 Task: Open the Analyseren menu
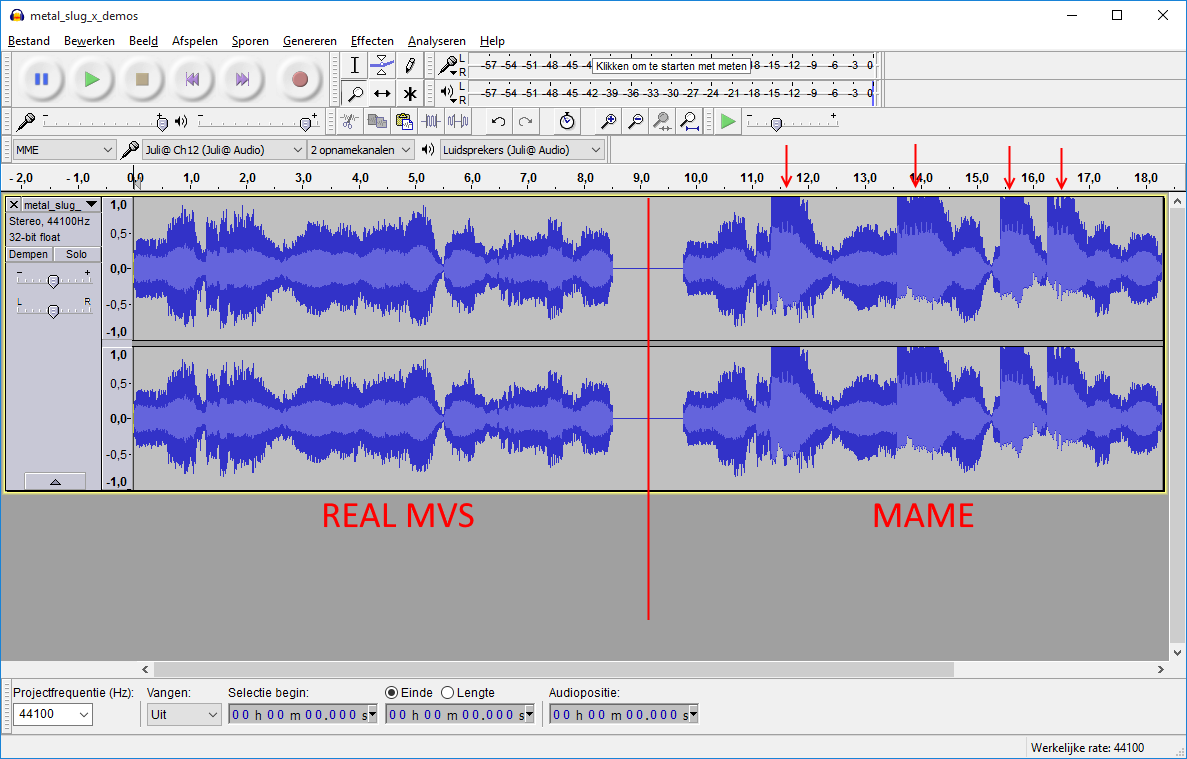[436, 41]
